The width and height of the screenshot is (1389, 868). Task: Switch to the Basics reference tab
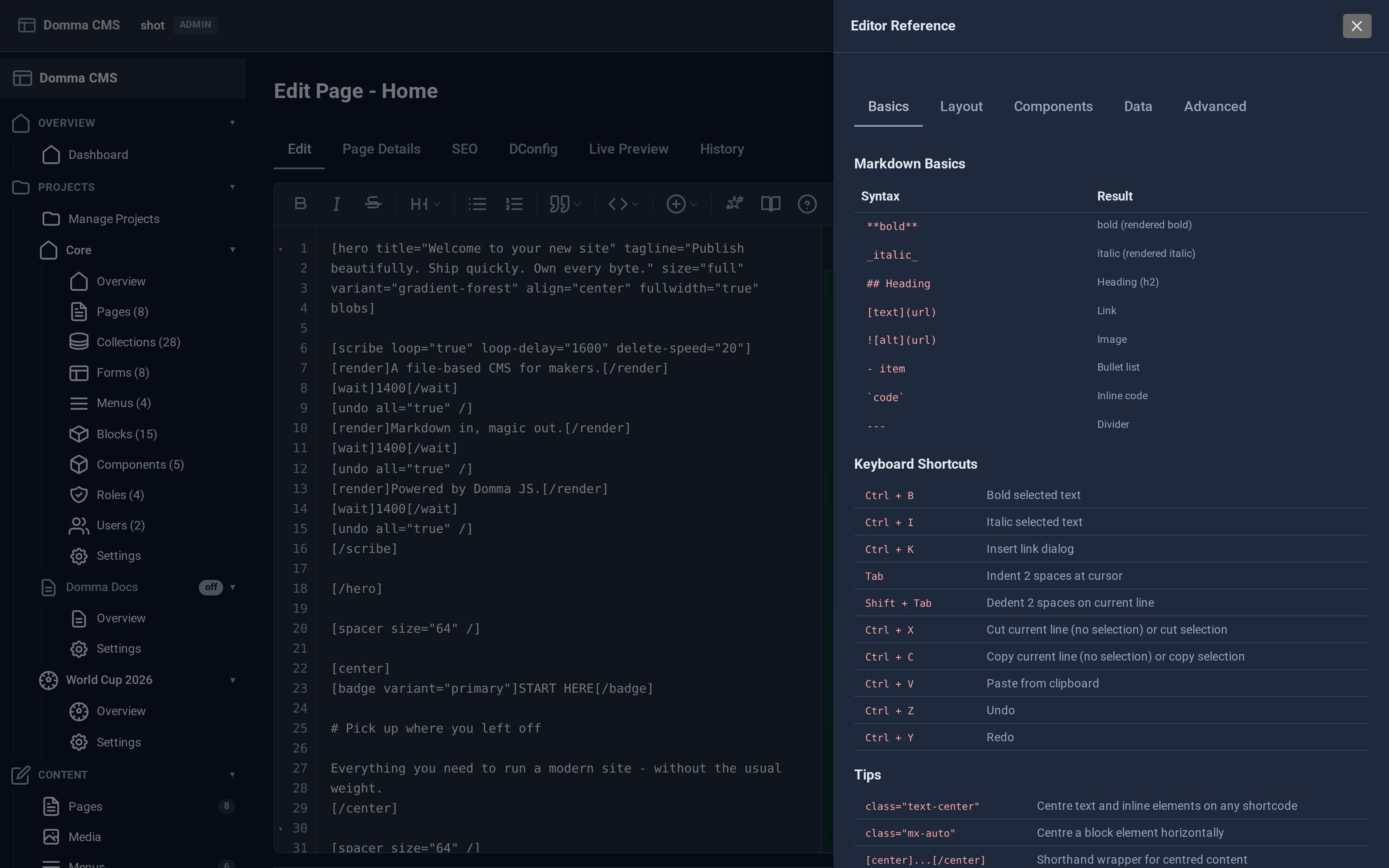click(x=888, y=107)
